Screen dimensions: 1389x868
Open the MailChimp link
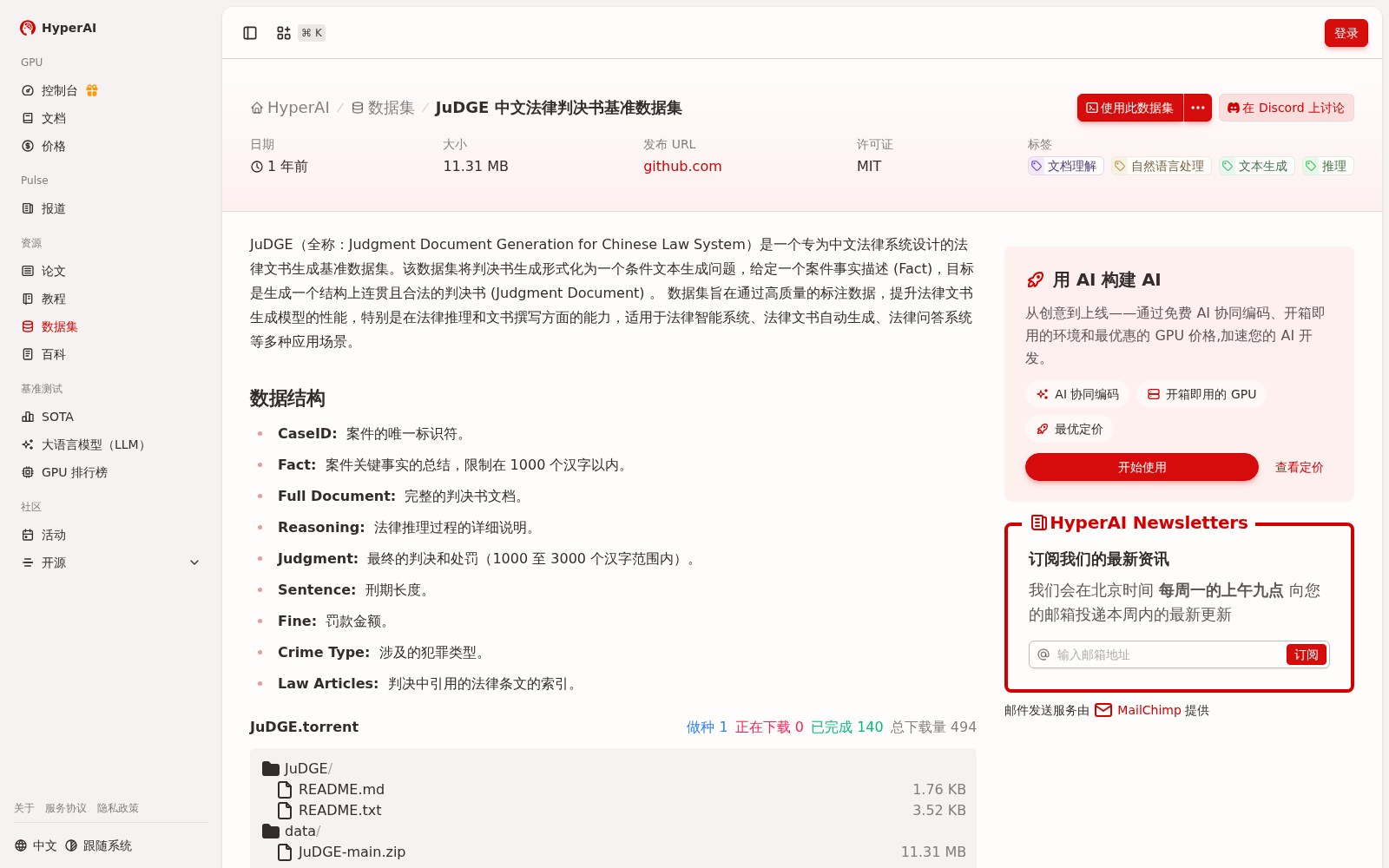point(1149,710)
